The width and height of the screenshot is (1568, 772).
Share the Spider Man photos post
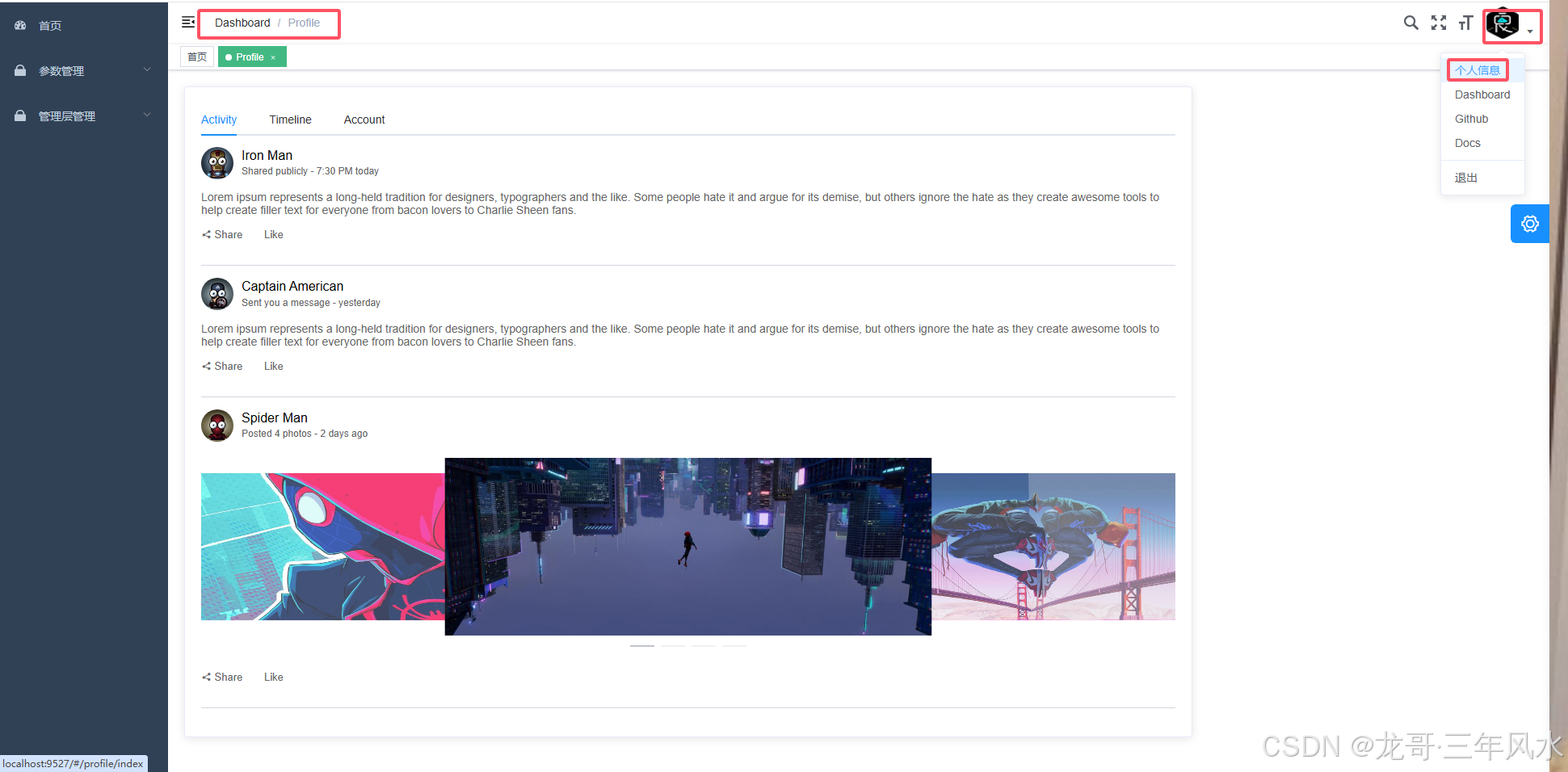click(x=222, y=678)
